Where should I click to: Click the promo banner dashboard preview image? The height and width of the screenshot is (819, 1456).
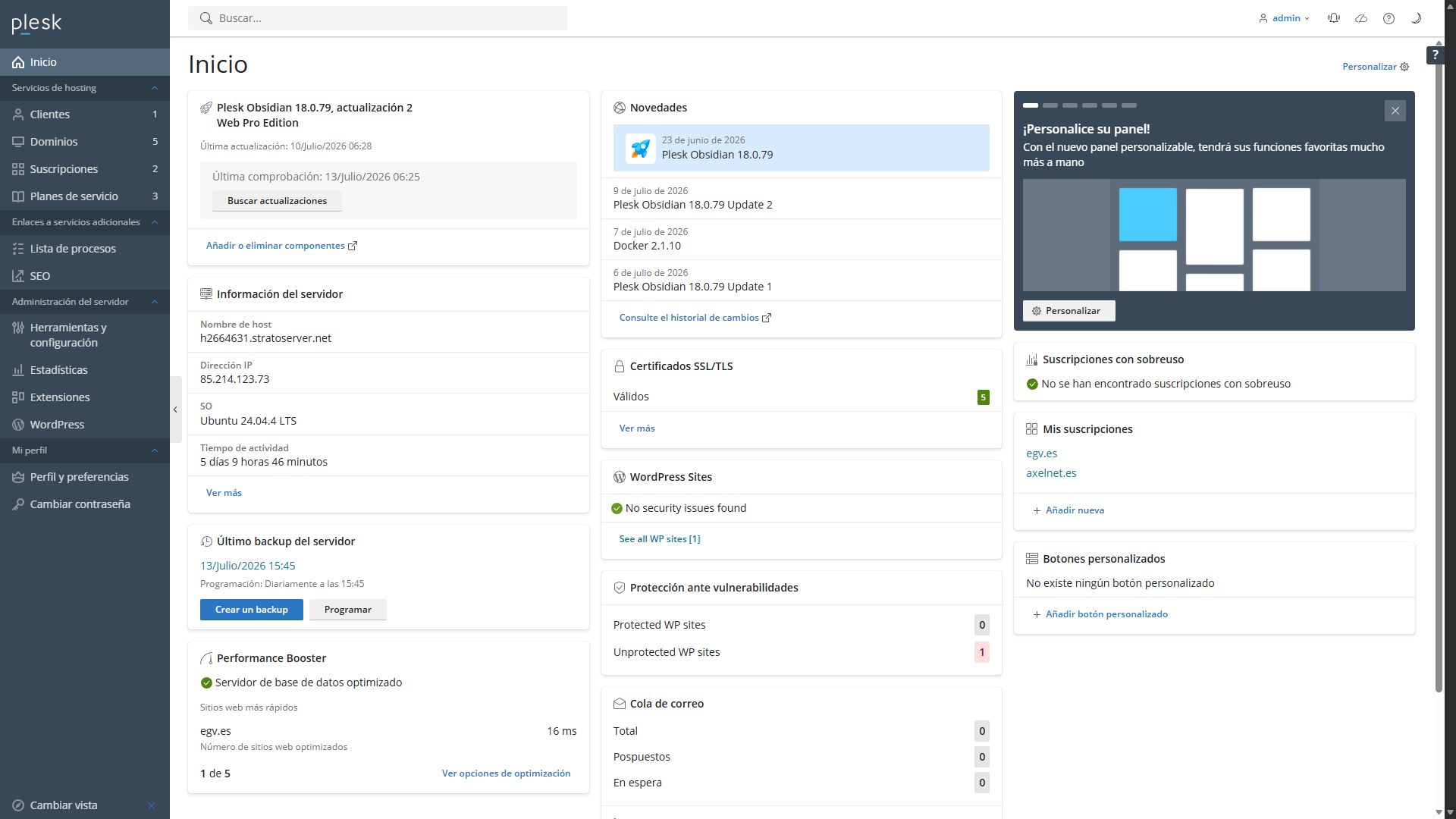(x=1214, y=235)
